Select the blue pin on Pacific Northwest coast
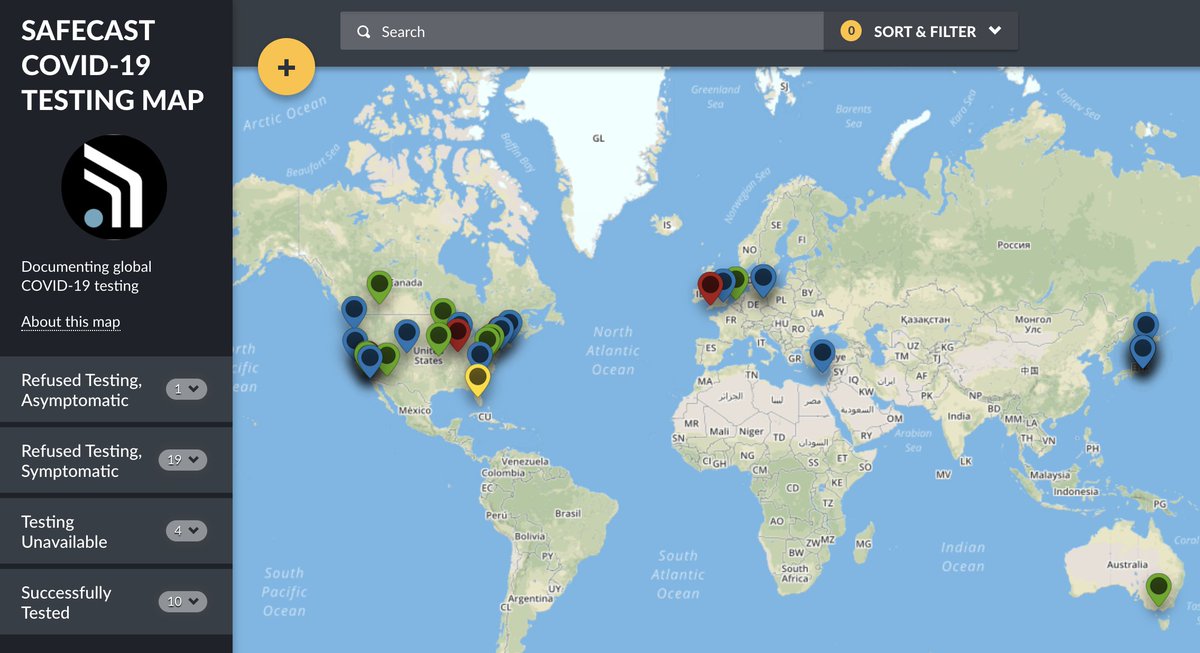The height and width of the screenshot is (653, 1200). pos(353,311)
